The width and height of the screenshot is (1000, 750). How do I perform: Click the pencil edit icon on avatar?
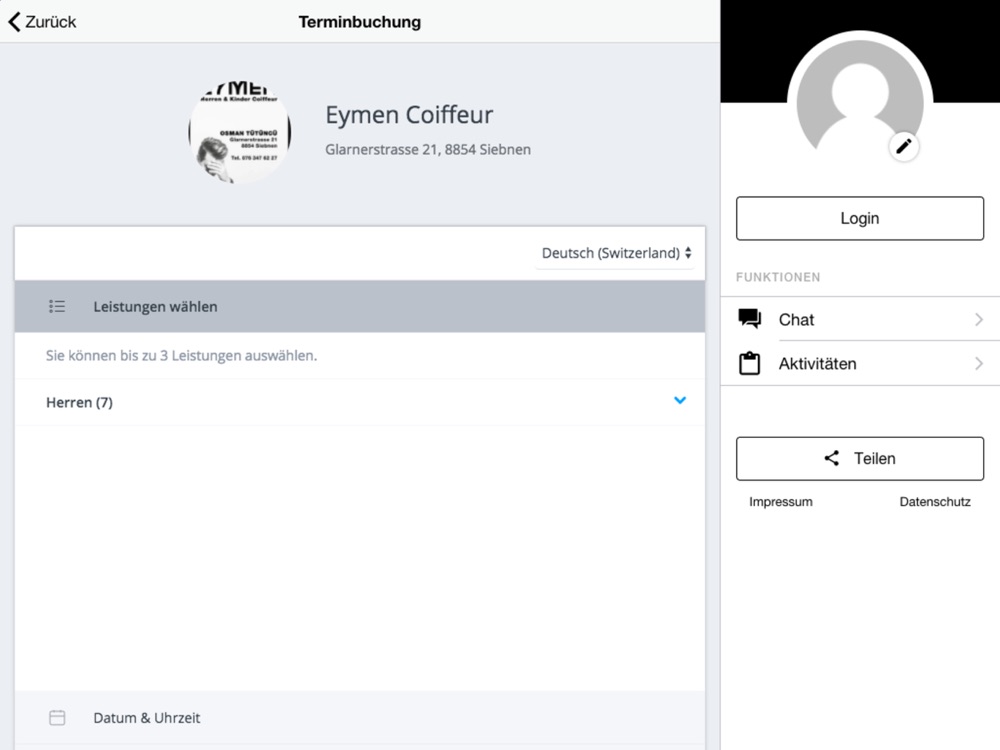pos(904,147)
